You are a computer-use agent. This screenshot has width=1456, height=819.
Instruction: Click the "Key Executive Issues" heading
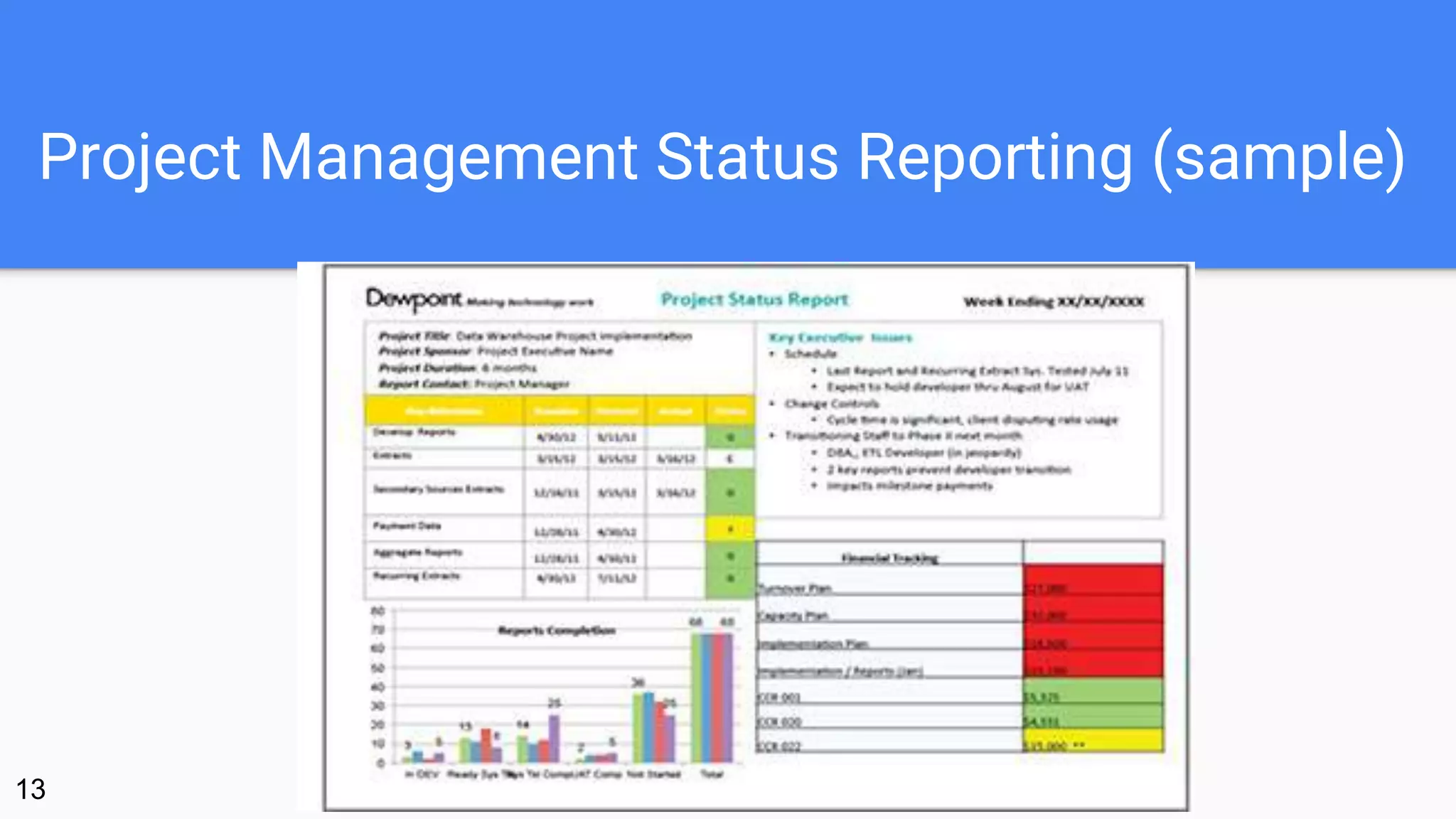tap(840, 338)
